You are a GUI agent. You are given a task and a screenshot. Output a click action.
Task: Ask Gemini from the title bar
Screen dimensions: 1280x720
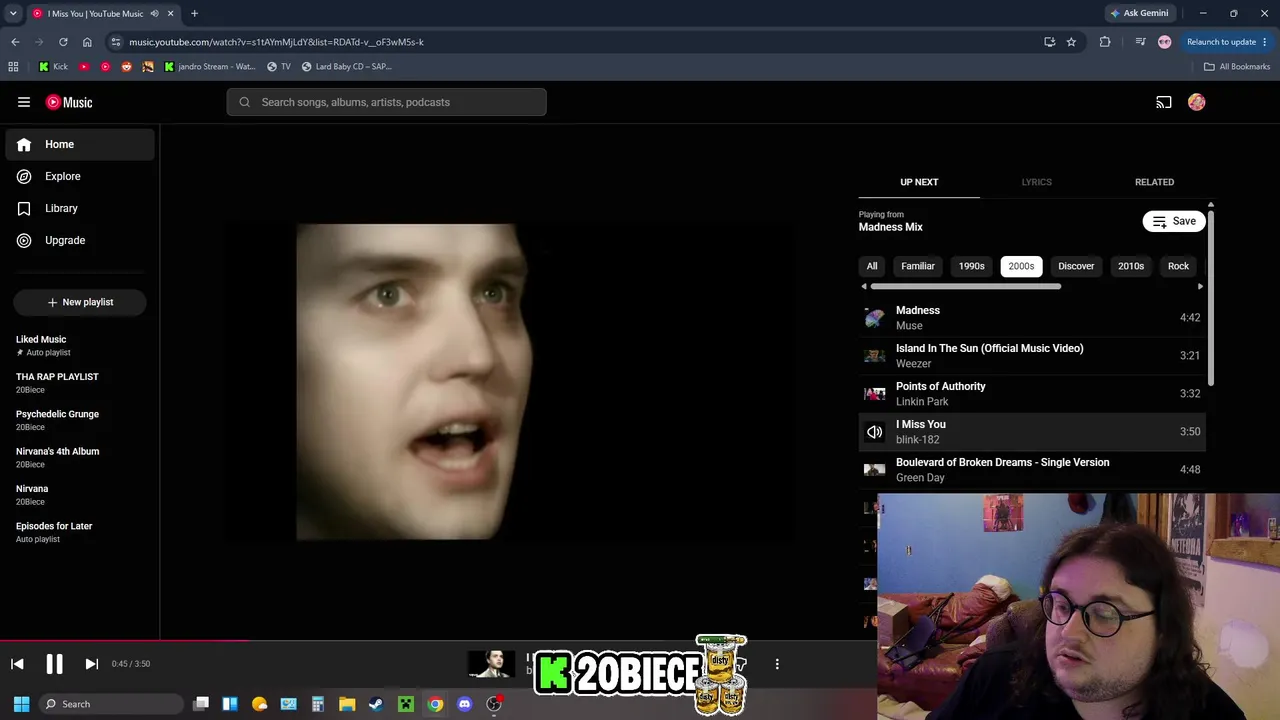[1139, 14]
